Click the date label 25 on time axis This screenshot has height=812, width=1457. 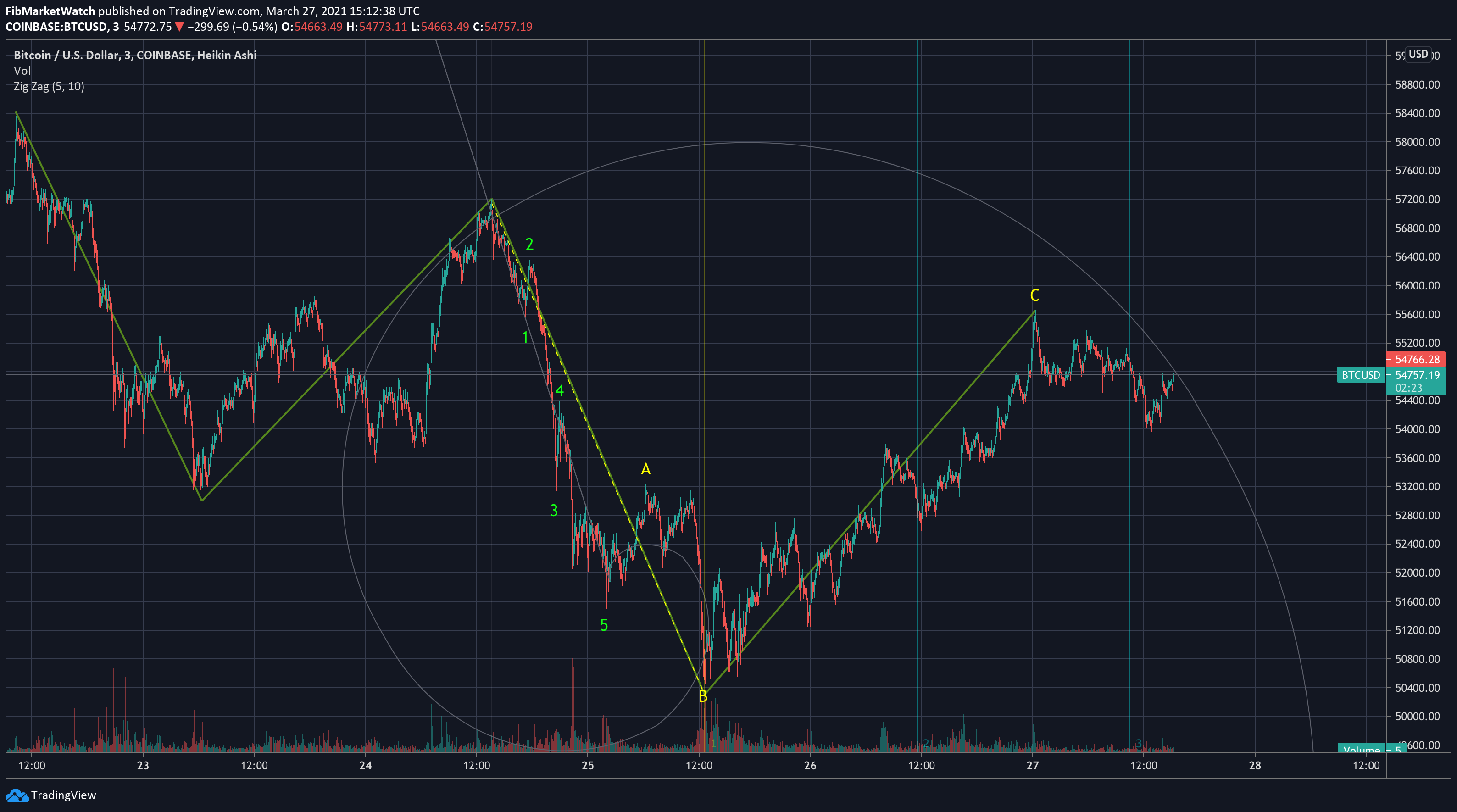pyautogui.click(x=588, y=766)
